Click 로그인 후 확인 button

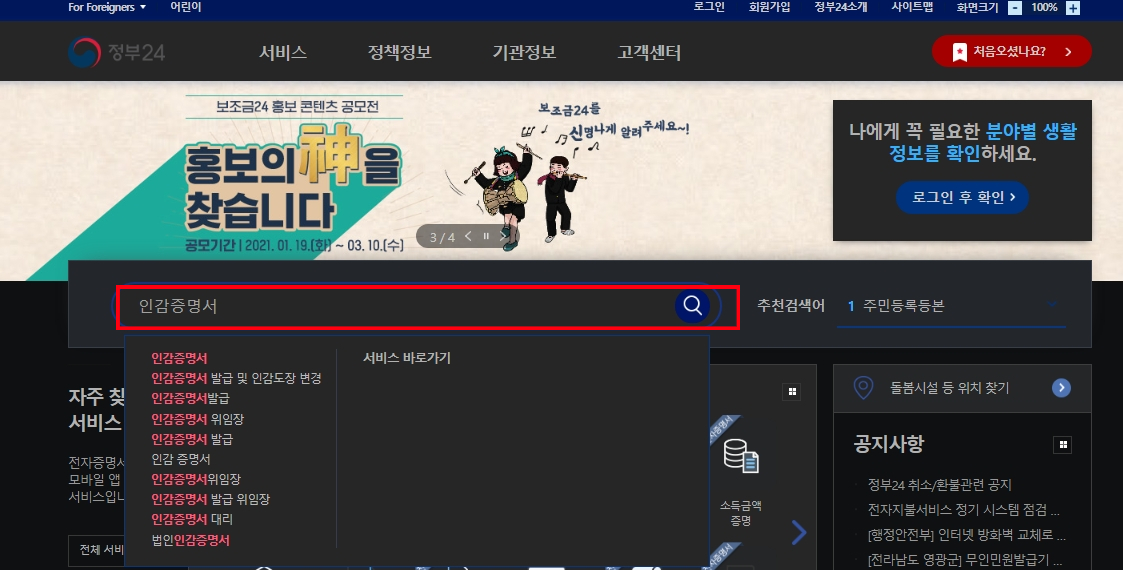(962, 198)
